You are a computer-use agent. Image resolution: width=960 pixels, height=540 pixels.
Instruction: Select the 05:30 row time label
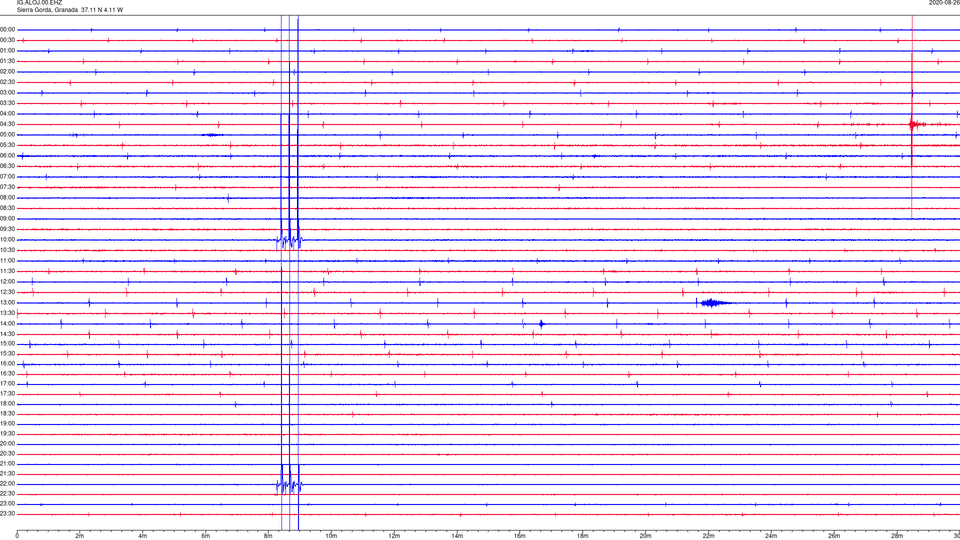coord(7,145)
